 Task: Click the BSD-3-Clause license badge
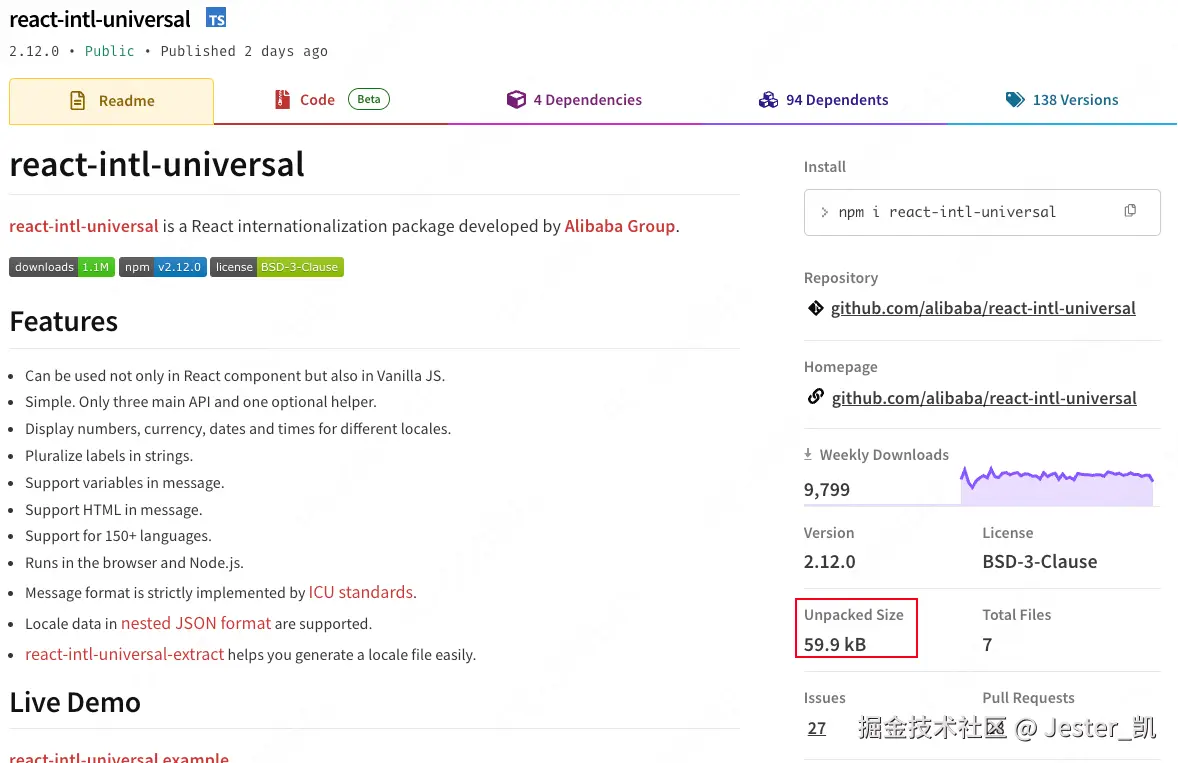click(277, 267)
